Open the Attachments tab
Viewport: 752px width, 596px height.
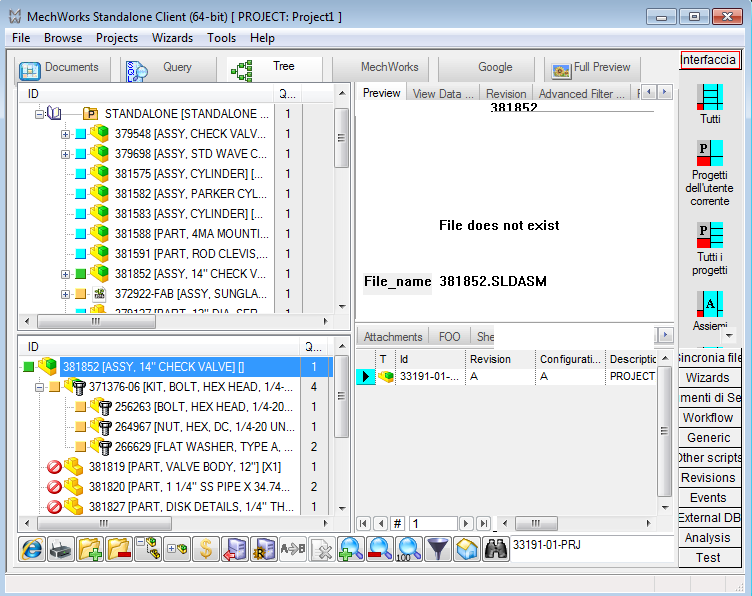click(393, 337)
